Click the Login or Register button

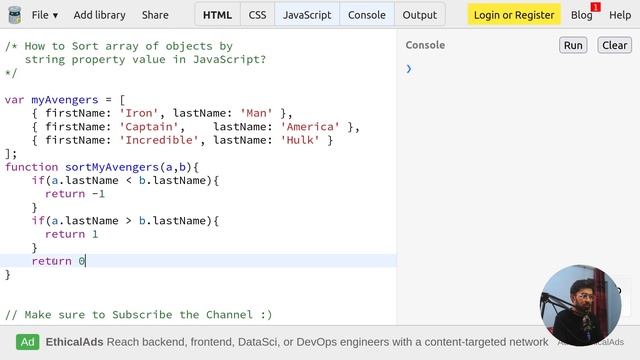pyautogui.click(x=514, y=15)
